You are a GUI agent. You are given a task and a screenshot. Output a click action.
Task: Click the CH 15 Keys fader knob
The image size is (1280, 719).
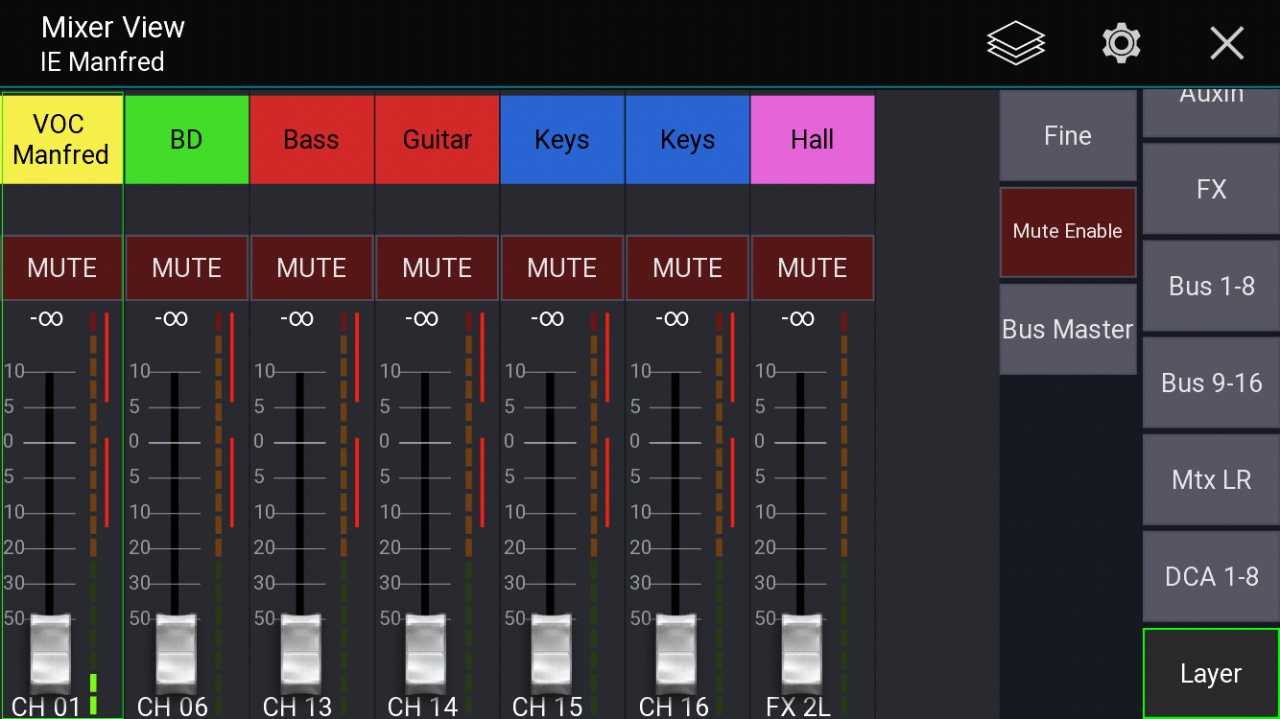(551, 651)
